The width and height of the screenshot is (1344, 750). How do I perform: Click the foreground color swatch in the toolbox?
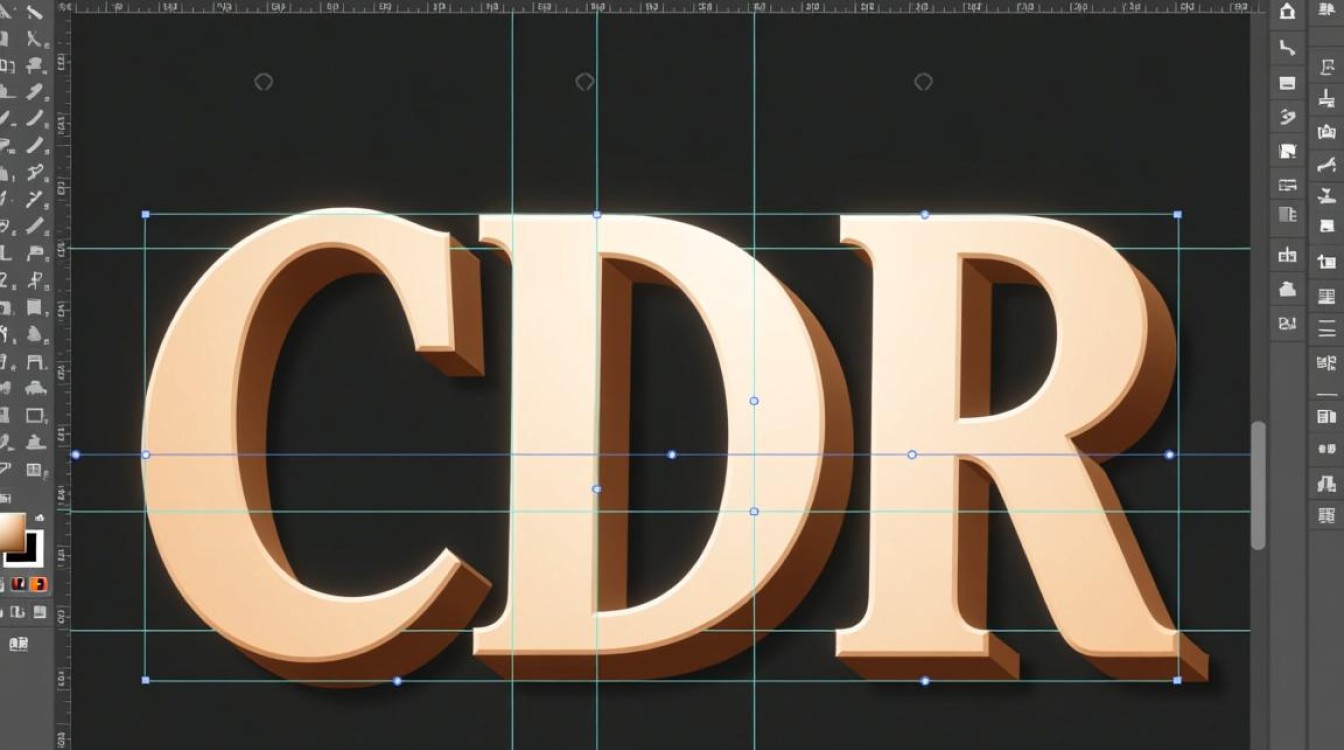coord(12,532)
